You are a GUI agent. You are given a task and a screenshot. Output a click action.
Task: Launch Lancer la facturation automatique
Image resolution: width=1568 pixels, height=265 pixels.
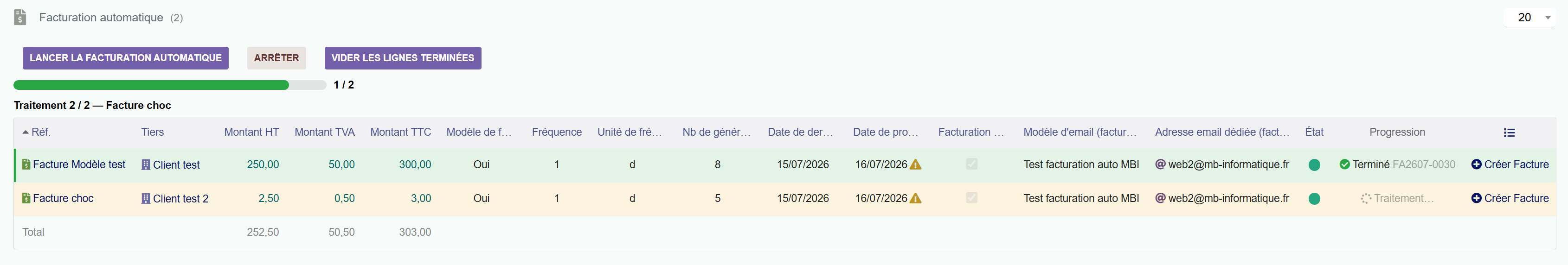tap(125, 58)
